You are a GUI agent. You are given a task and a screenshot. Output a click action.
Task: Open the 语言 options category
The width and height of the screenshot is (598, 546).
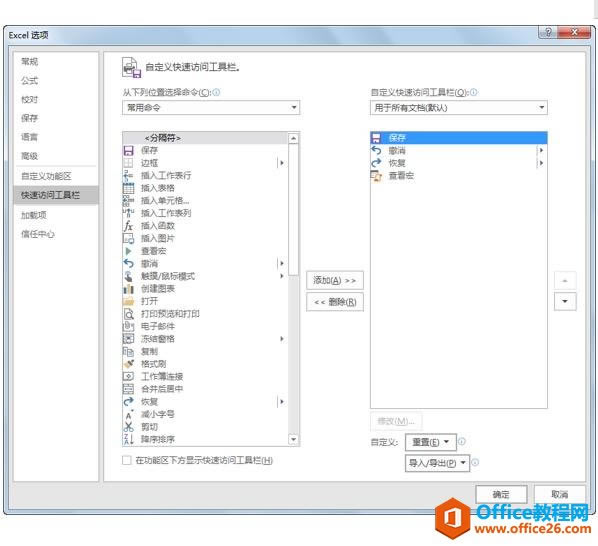pyautogui.click(x=30, y=137)
